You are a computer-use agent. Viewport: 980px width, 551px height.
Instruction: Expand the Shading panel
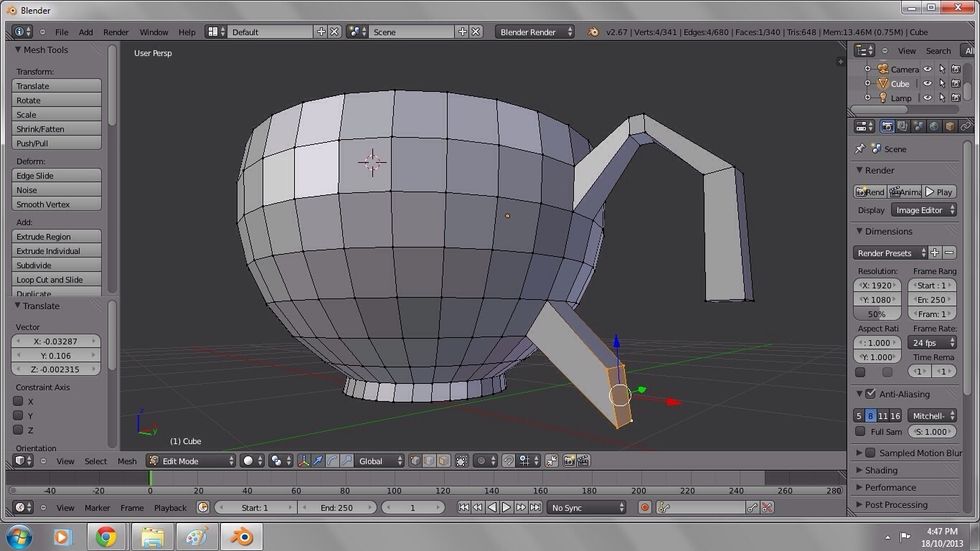[881, 470]
